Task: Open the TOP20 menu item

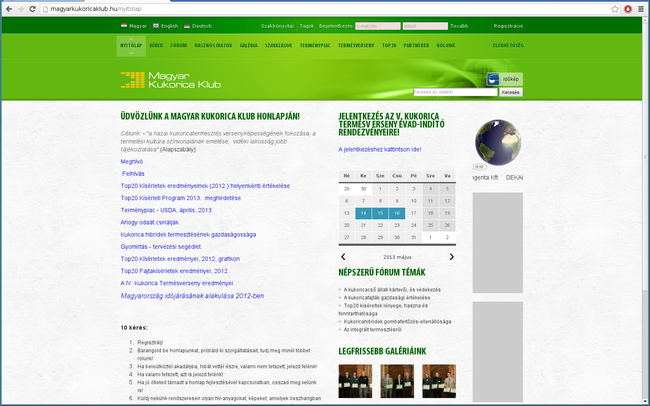Action: pyautogui.click(x=389, y=46)
